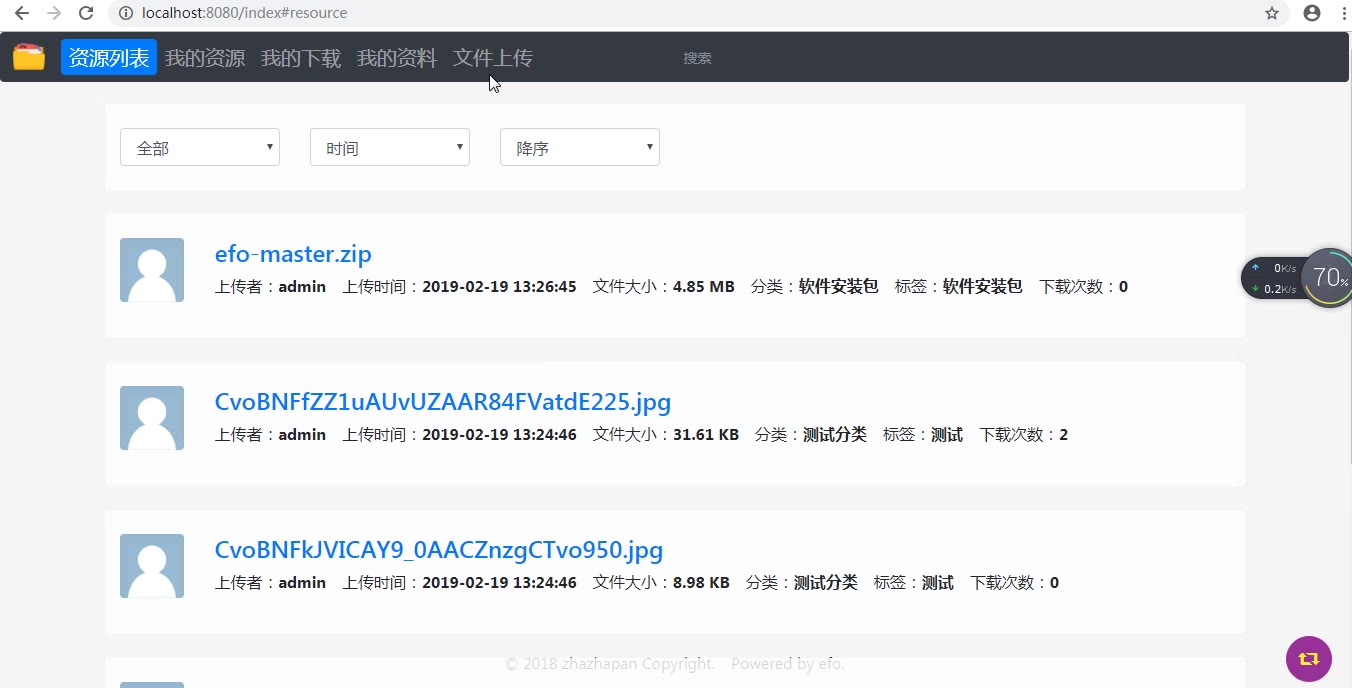This screenshot has height=688, width=1352.
Task: Click uploader avatar beside efo-master.zip
Action: pos(152,270)
